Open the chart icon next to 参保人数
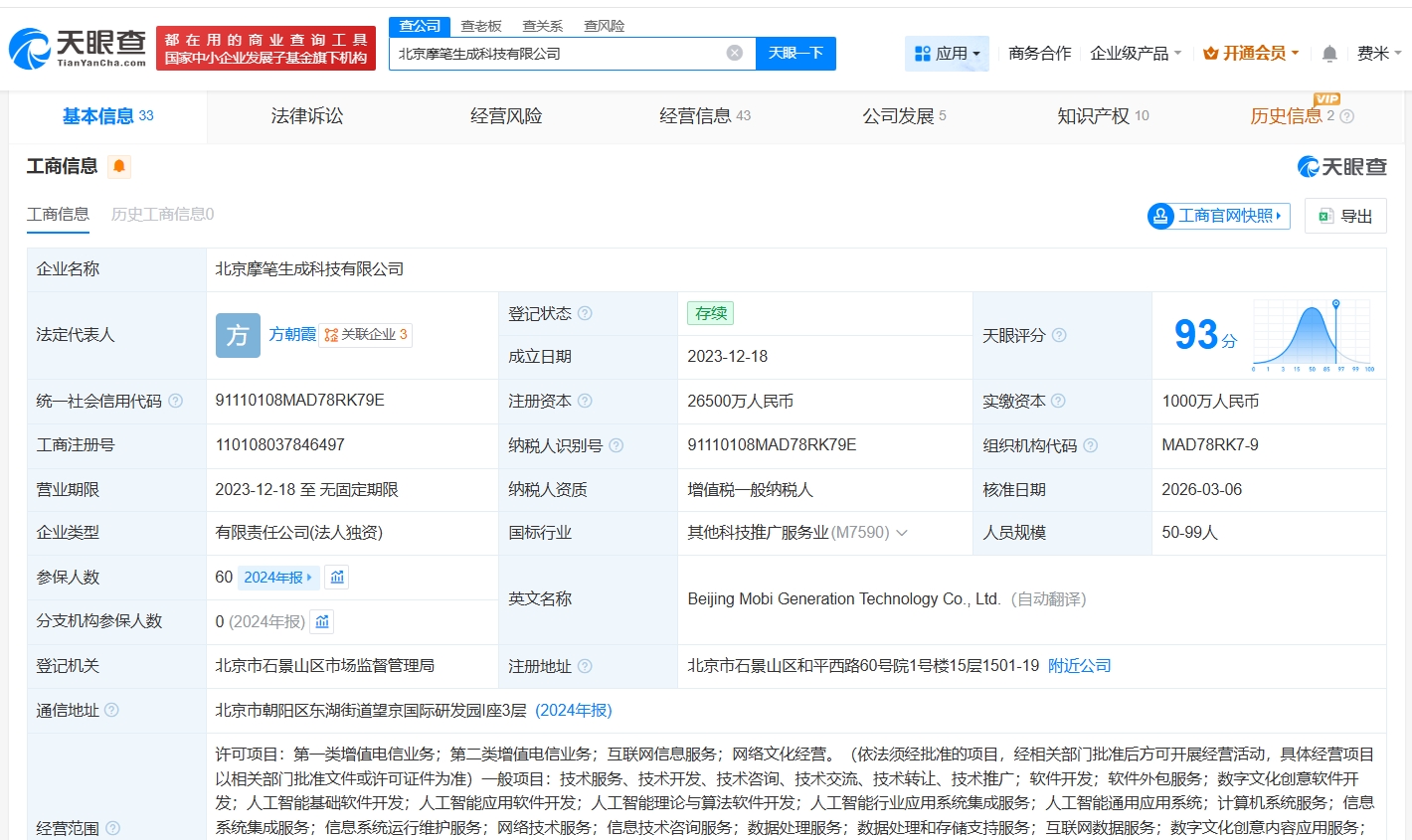Viewport: 1412px width, 840px height. (x=337, y=578)
